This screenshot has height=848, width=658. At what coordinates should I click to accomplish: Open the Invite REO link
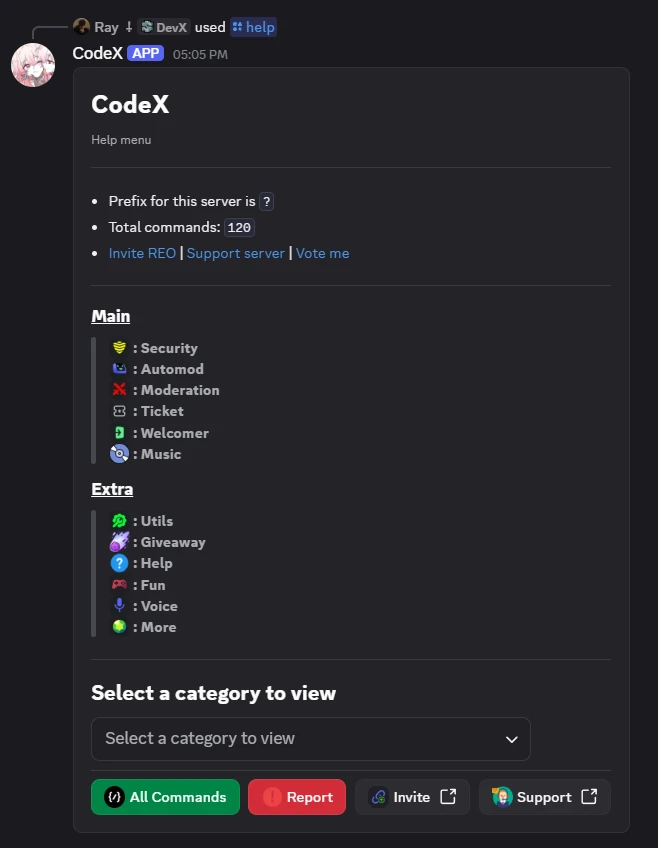(142, 253)
